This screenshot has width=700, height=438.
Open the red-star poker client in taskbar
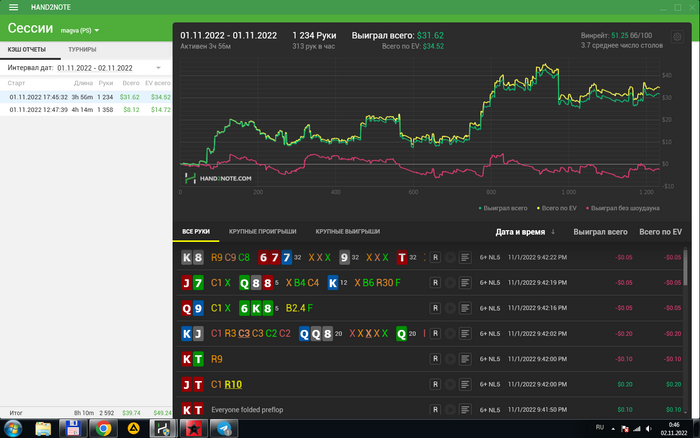193,429
